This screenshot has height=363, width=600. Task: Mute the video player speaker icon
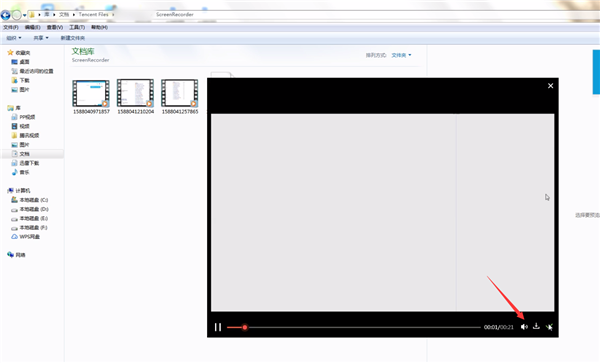[524, 327]
